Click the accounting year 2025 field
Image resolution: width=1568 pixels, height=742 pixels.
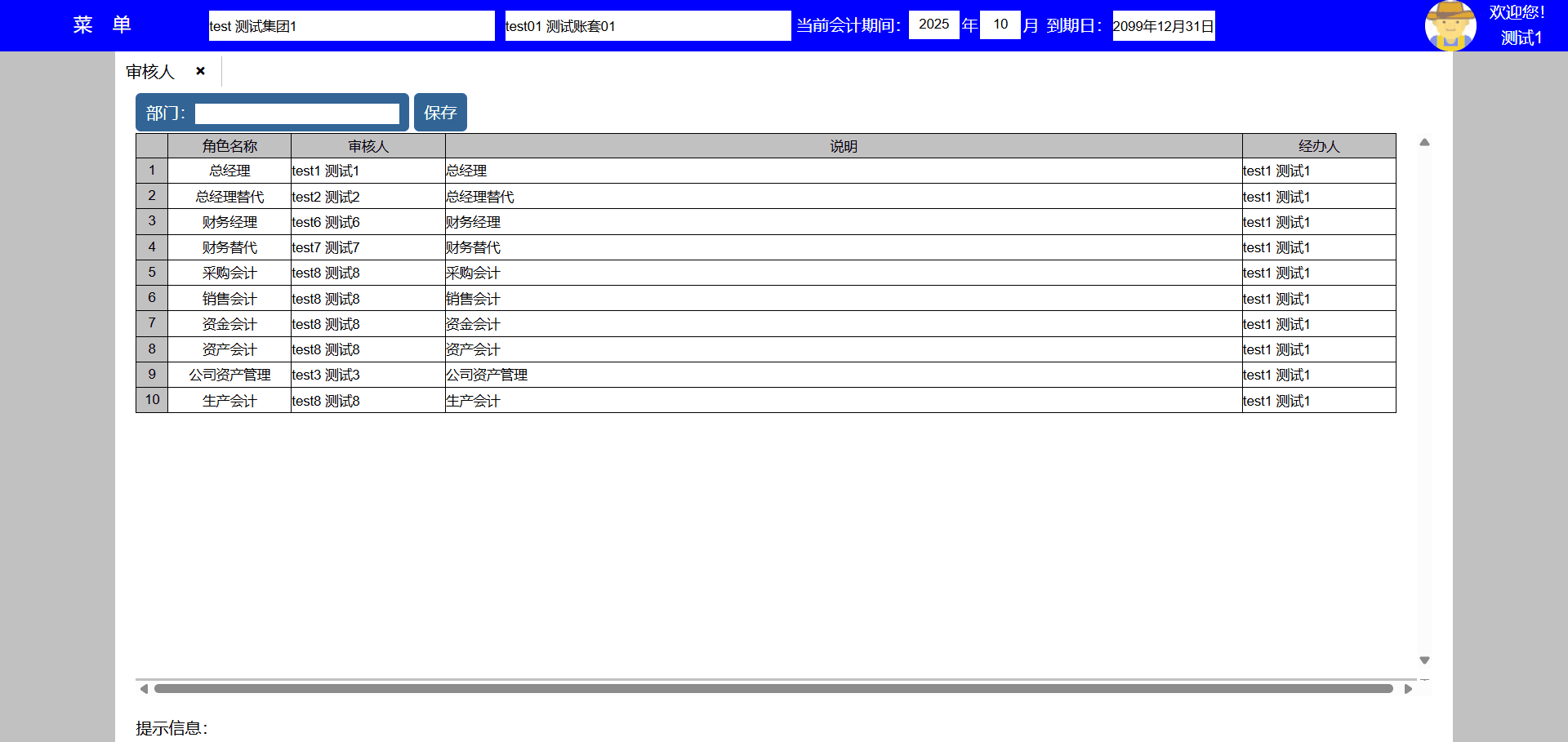tap(933, 24)
